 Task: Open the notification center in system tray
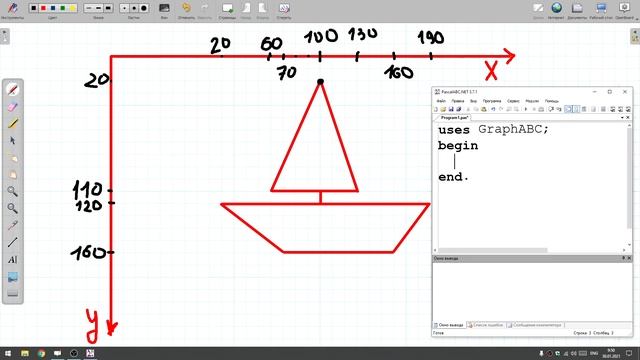629,353
